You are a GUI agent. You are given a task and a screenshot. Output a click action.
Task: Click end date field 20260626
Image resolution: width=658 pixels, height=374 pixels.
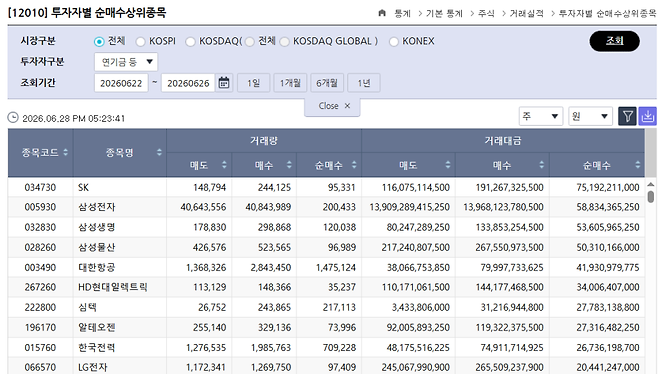click(188, 83)
